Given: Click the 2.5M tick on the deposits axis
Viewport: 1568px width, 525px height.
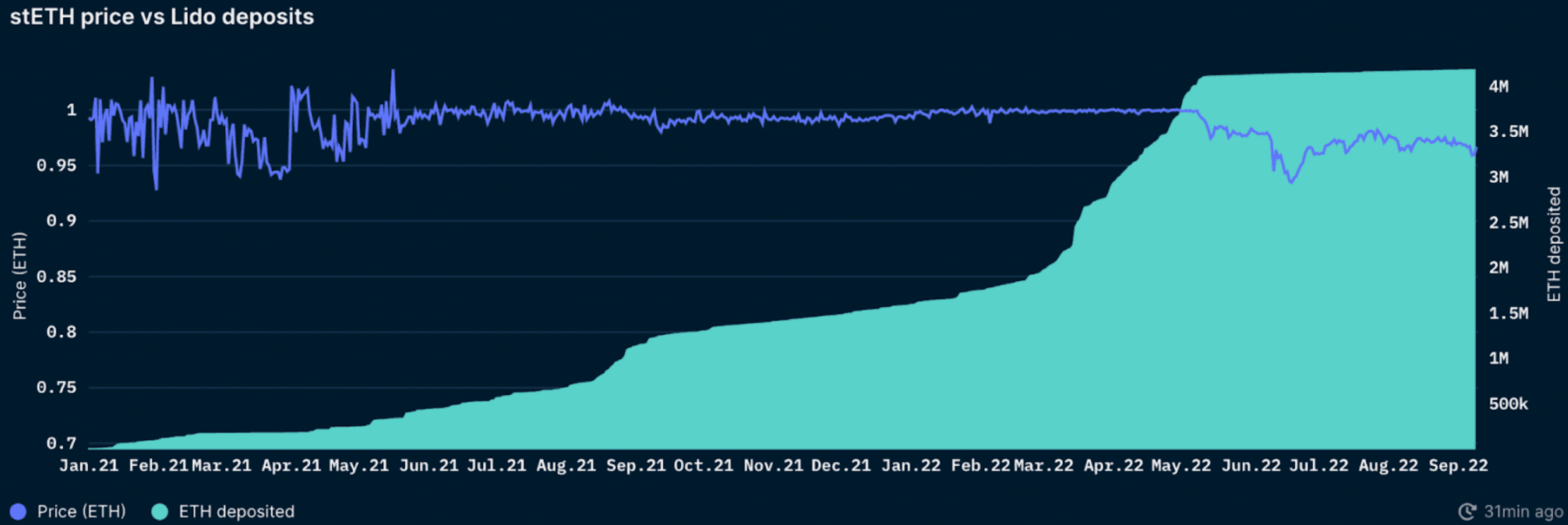Looking at the screenshot, I should 1508,223.
